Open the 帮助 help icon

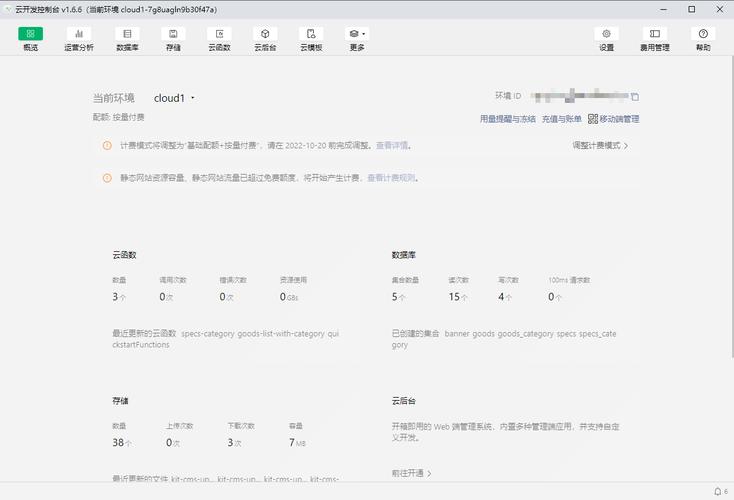click(x=703, y=34)
